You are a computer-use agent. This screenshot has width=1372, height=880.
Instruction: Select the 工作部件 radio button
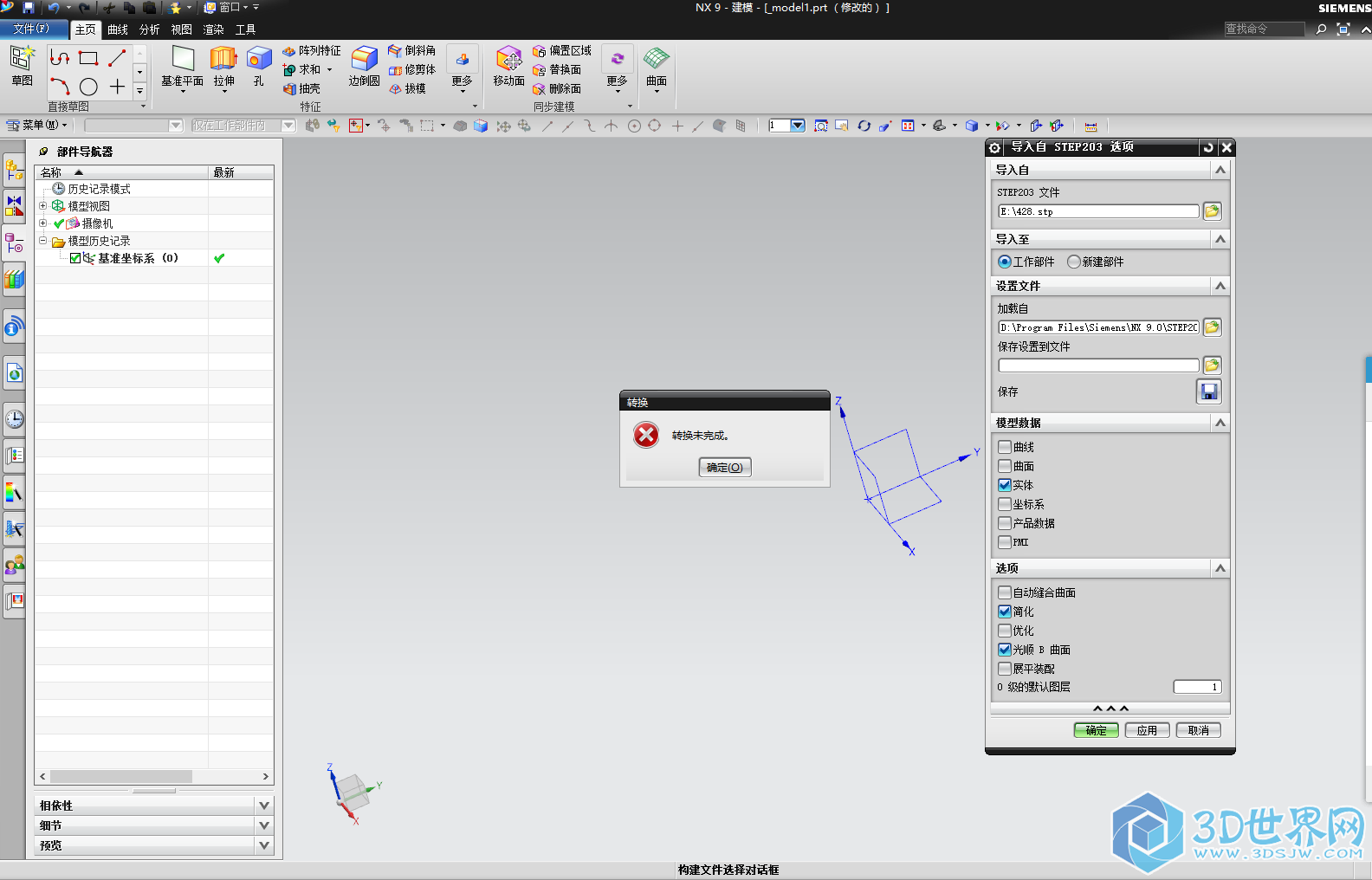point(1005,262)
